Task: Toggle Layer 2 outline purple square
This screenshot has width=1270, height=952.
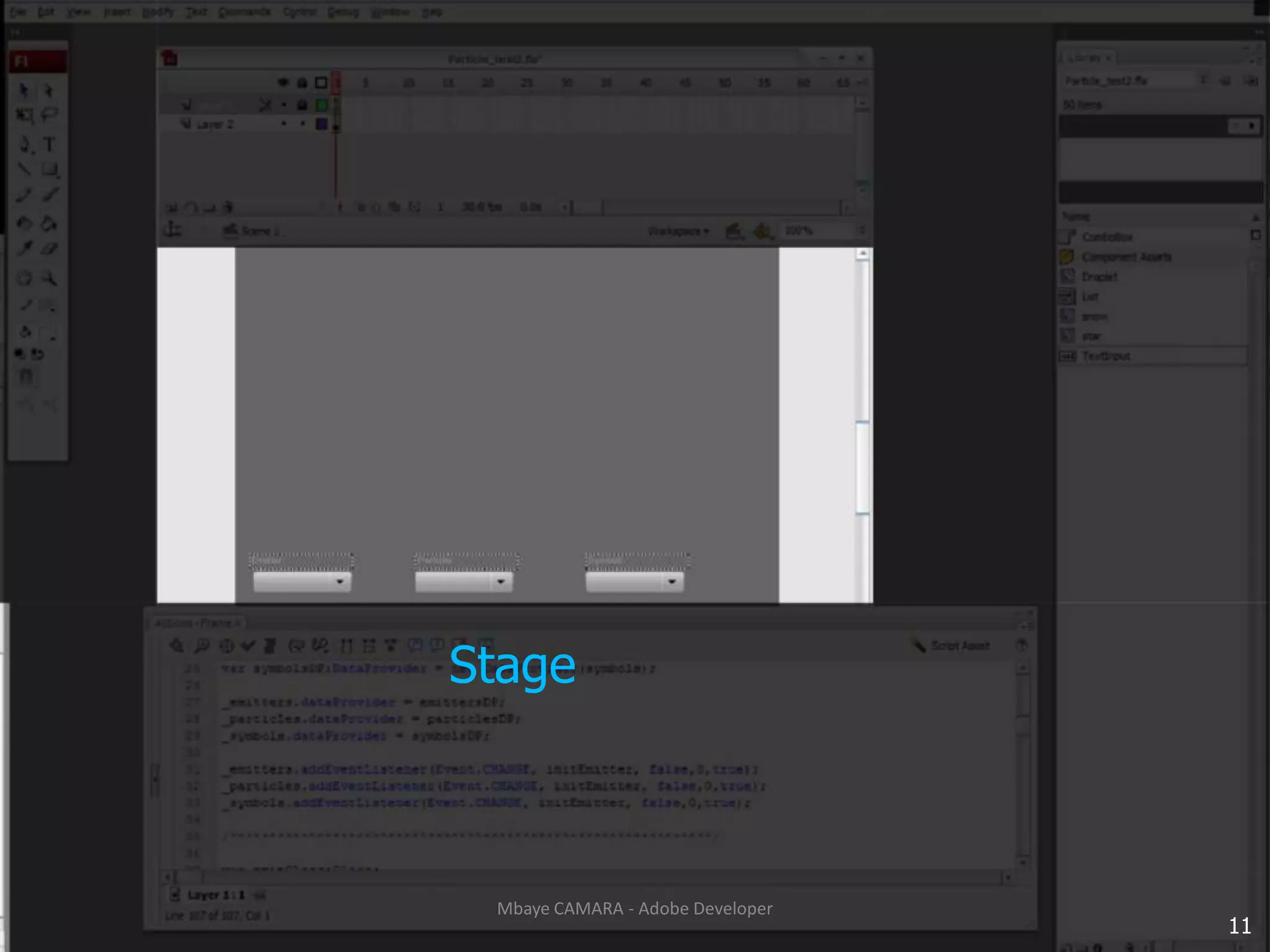Action: point(321,124)
